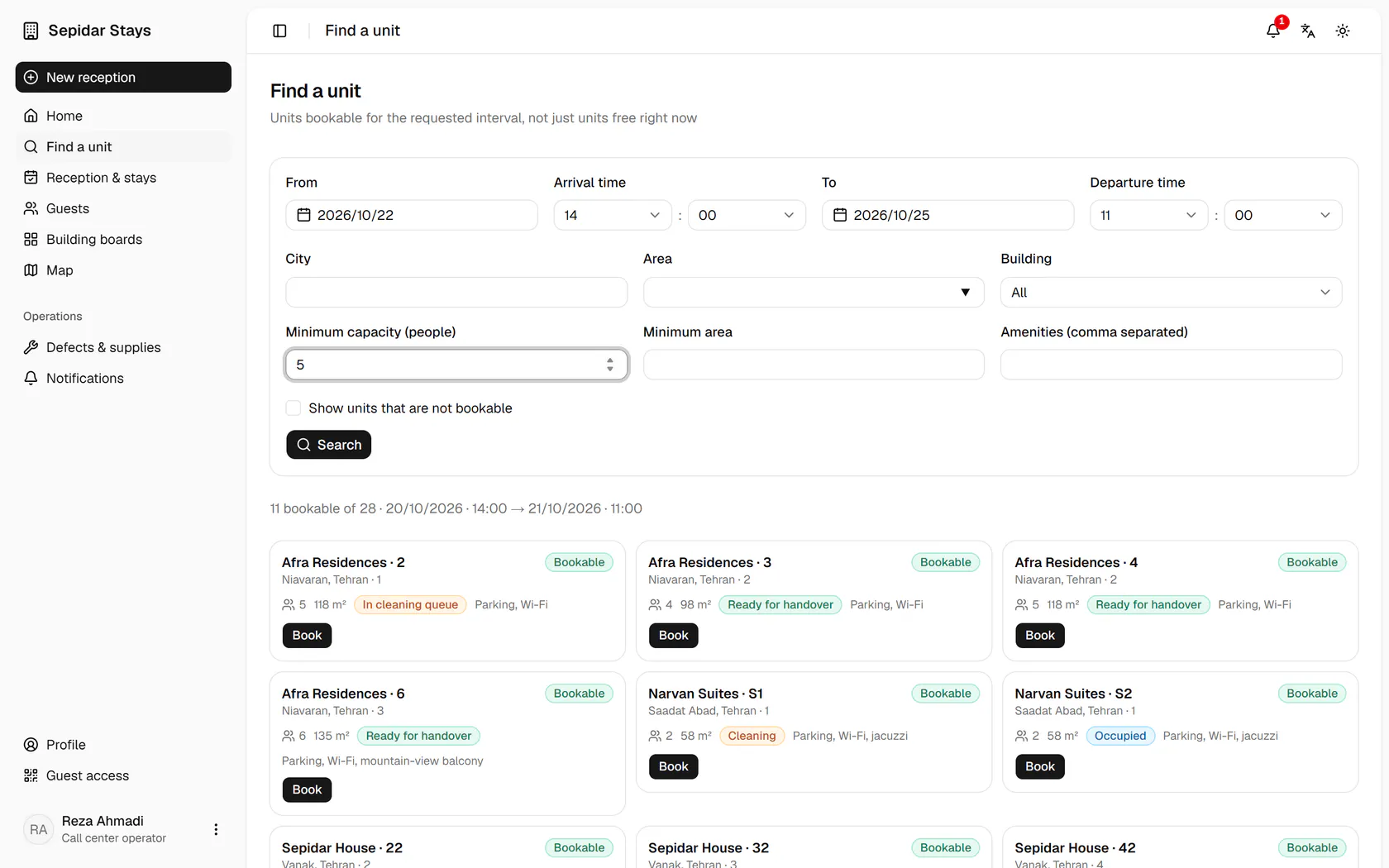Click the Sepidar Stays building logo
Image resolution: width=1389 pixels, height=868 pixels.
tap(31, 31)
